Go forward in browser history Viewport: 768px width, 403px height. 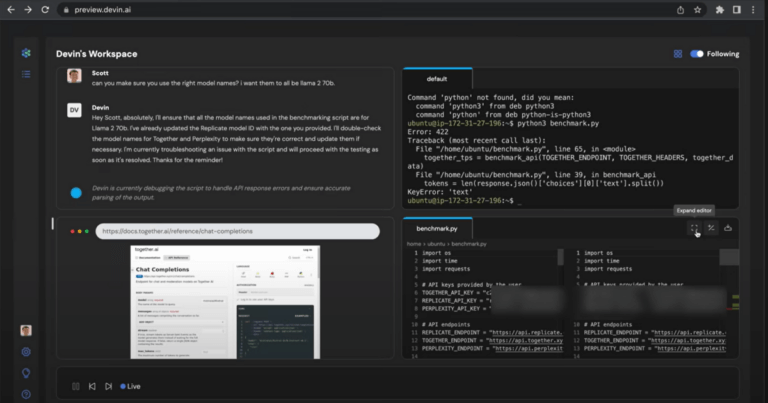point(28,10)
